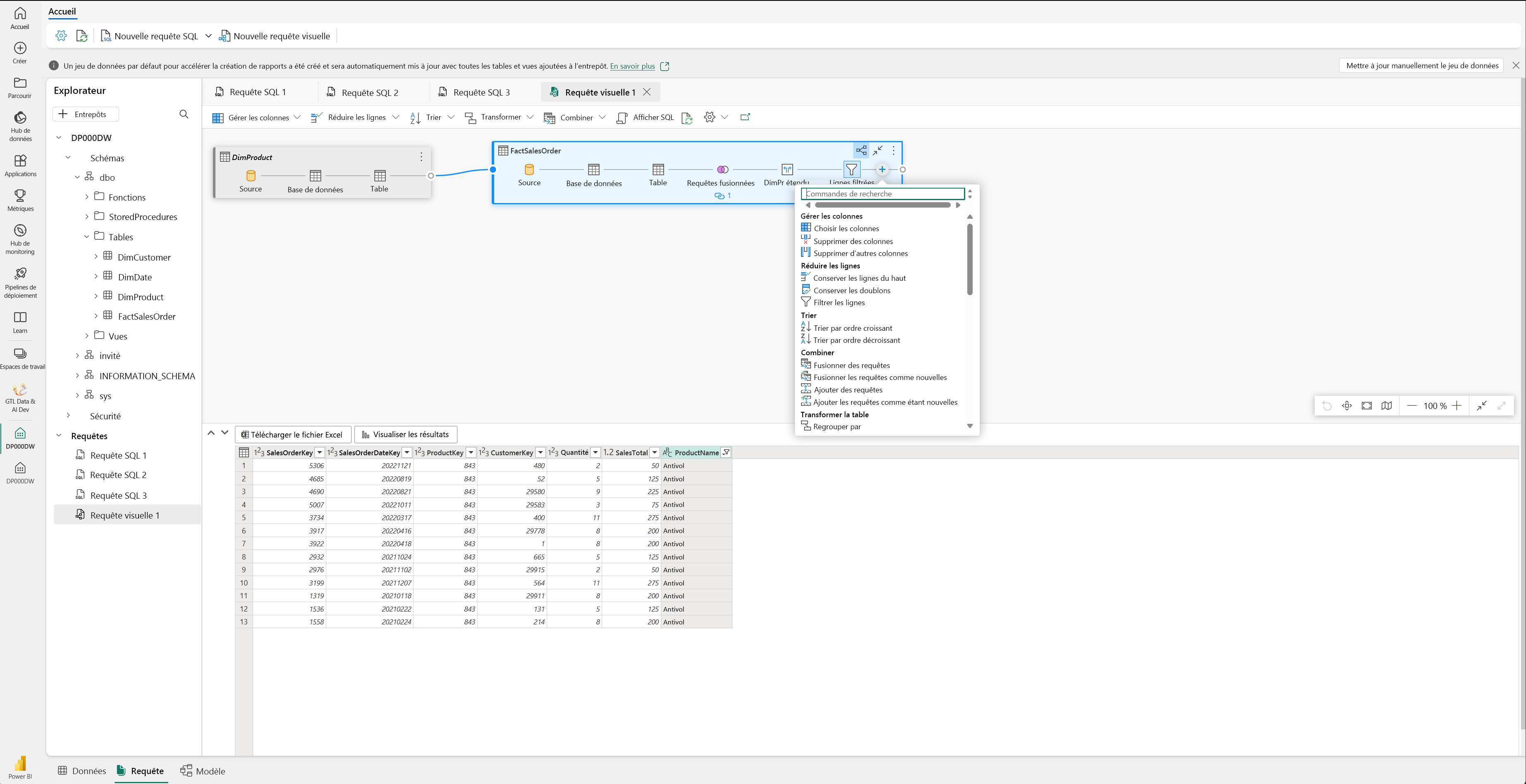1526x784 pixels.
Task: Switch to Données bottom tab
Action: coord(82,770)
